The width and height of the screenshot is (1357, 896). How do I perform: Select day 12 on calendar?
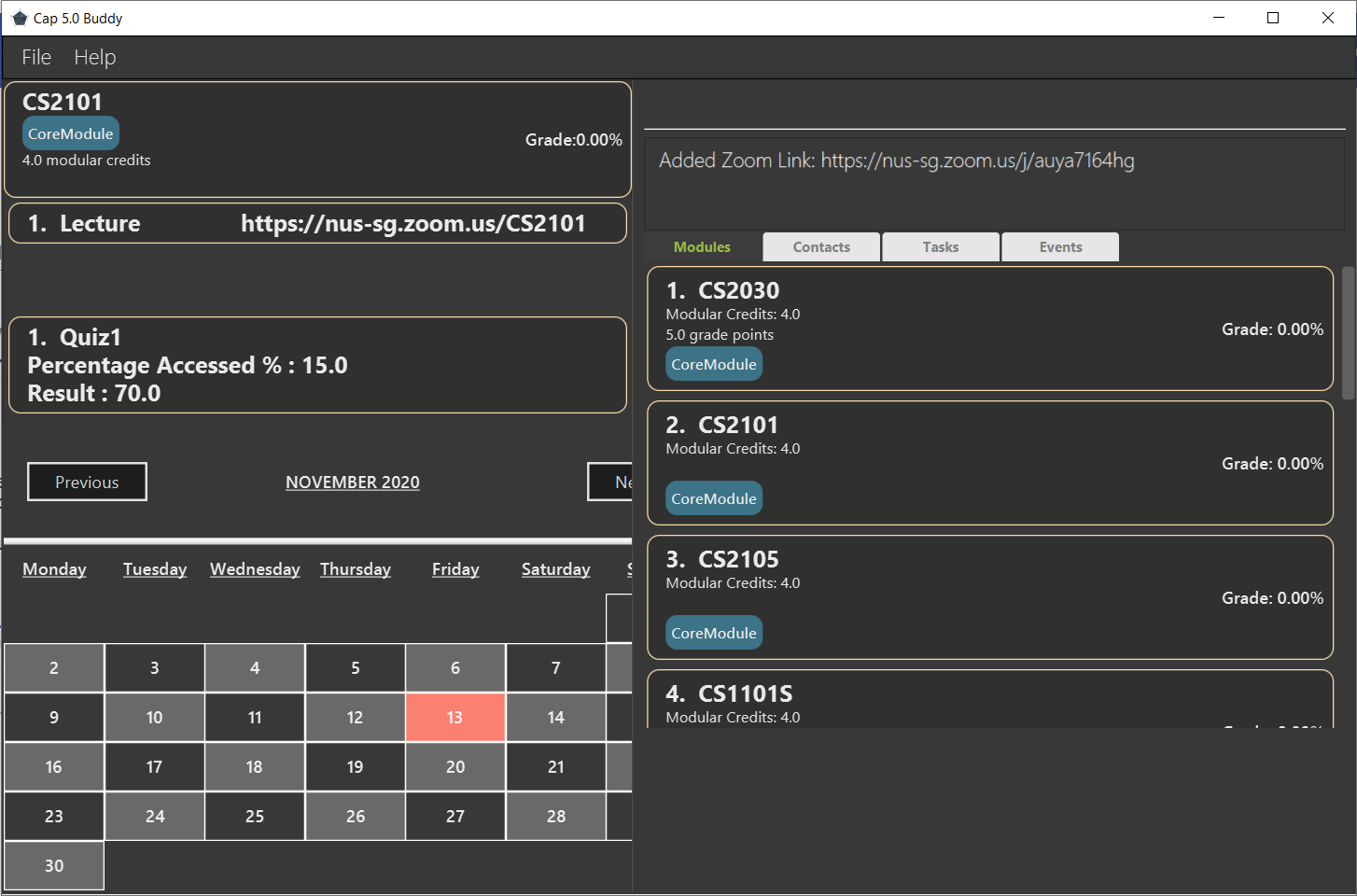[356, 717]
